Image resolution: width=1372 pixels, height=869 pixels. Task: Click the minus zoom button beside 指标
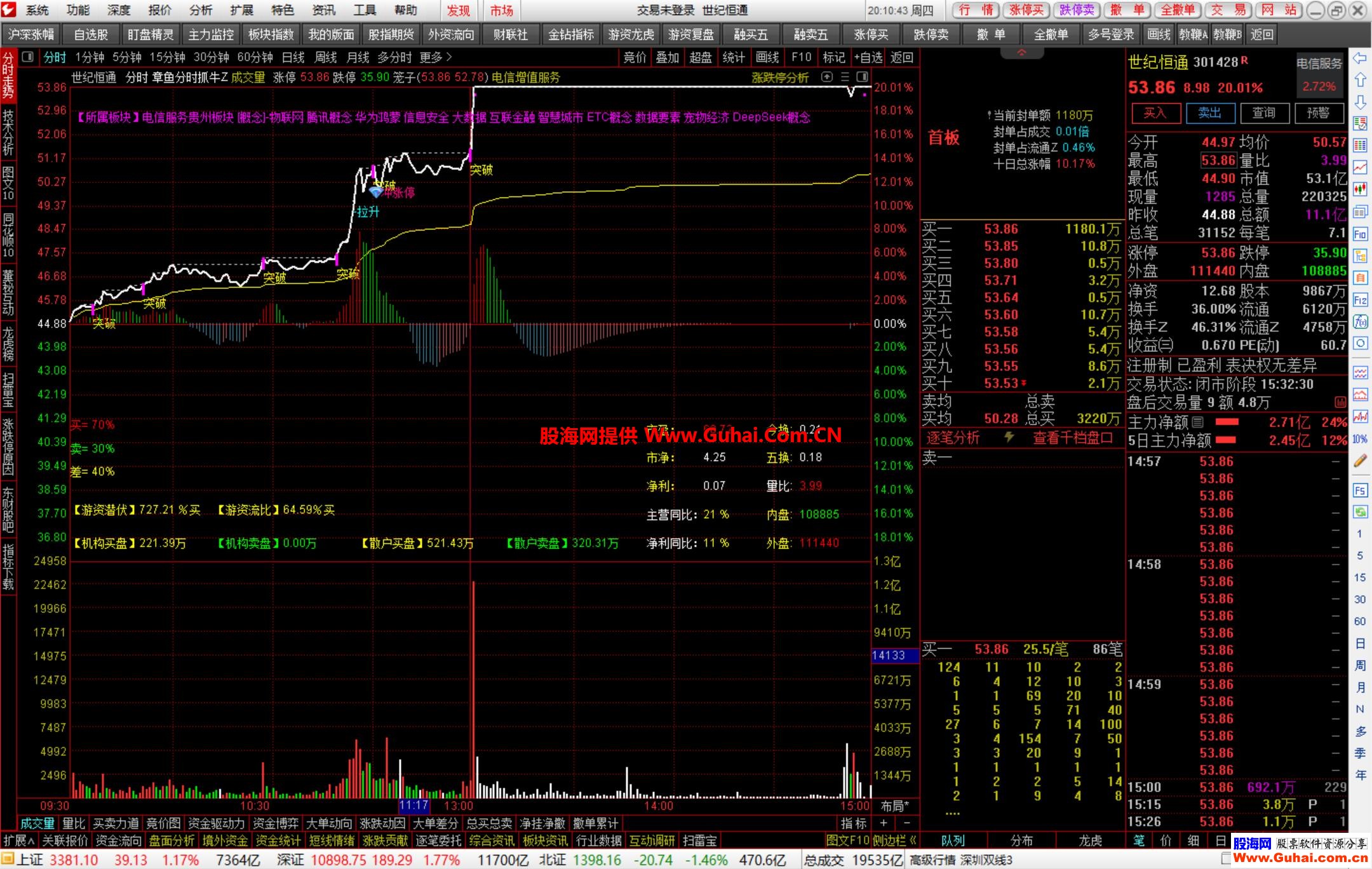click(x=907, y=823)
